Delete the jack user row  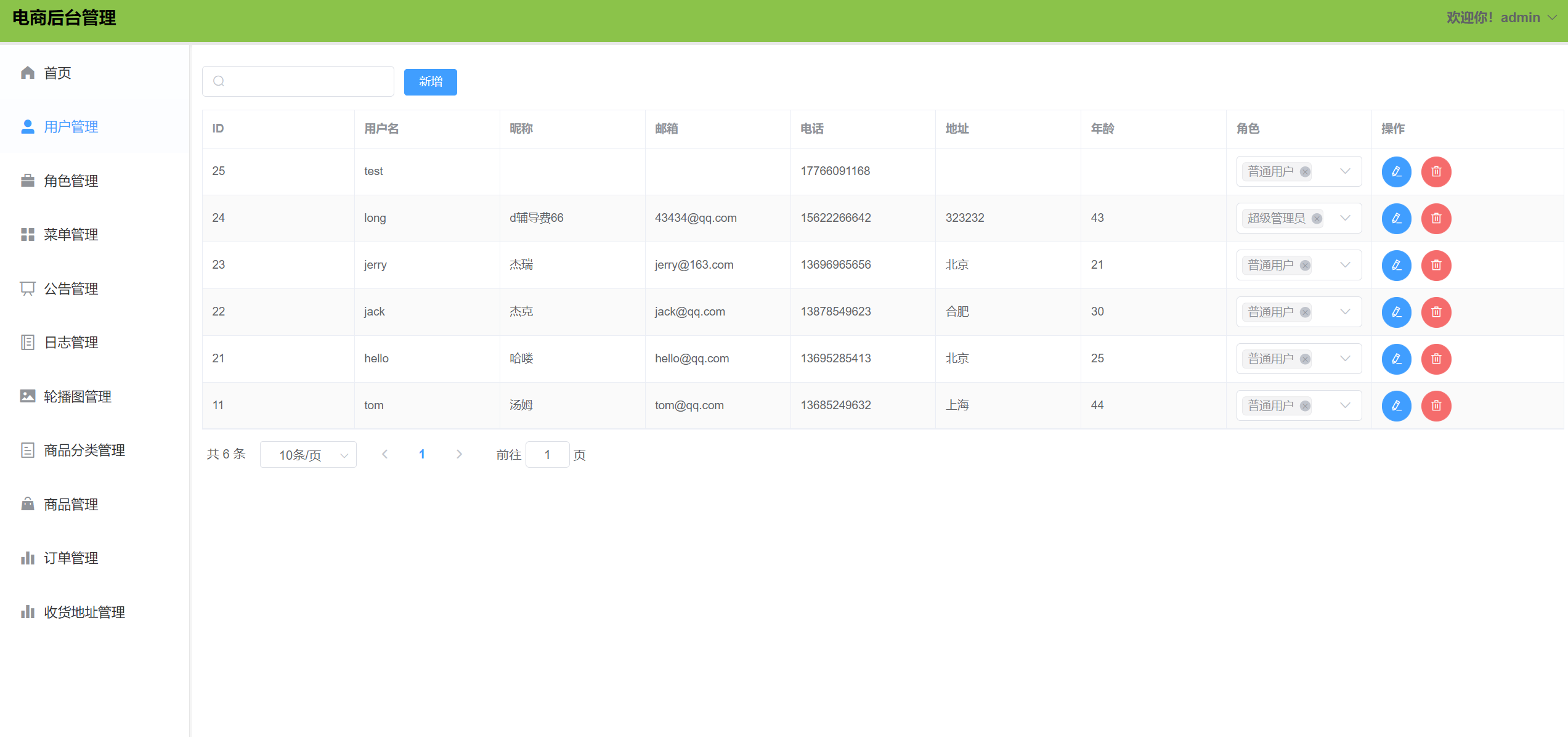tap(1436, 312)
